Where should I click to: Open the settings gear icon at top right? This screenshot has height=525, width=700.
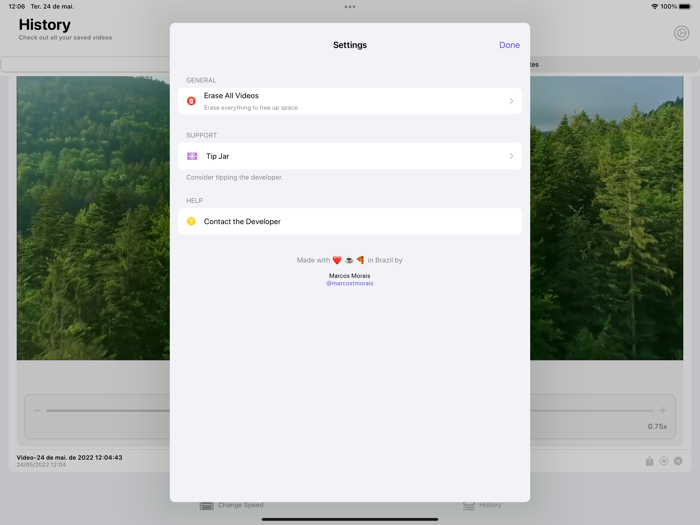[x=681, y=33]
